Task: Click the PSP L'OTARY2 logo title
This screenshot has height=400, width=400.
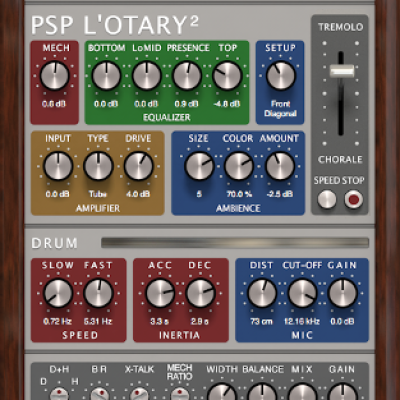Action: pyautogui.click(x=115, y=25)
